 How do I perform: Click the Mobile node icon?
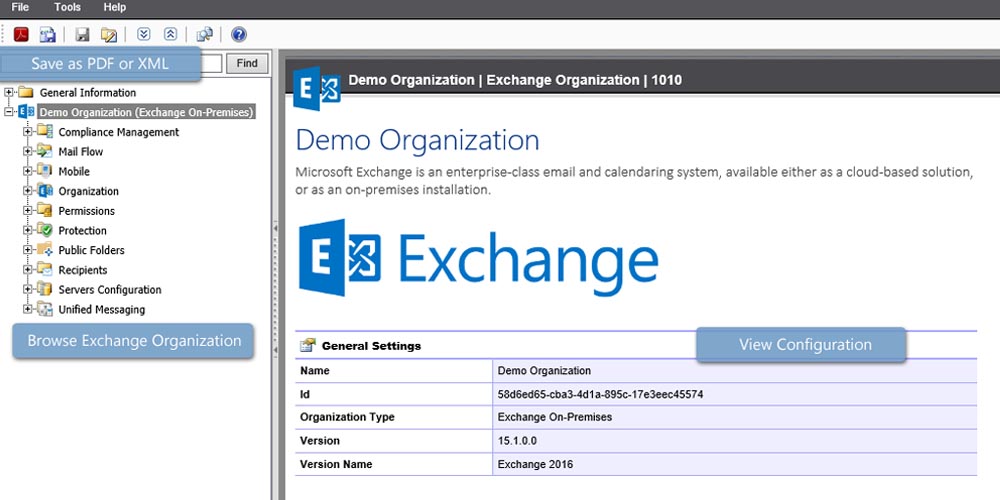coord(45,171)
